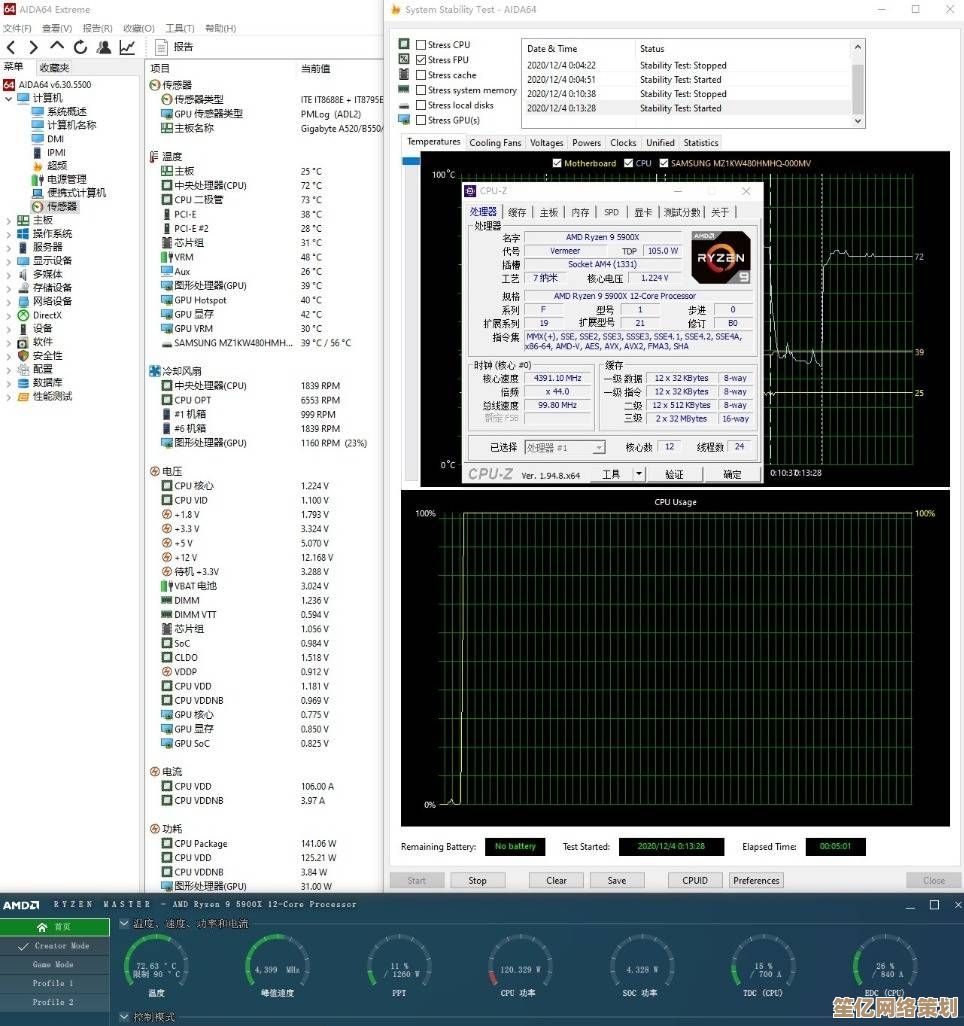Expand the 存储设备 tree node
Image resolution: width=964 pixels, height=1026 pixels.
coord(9,289)
